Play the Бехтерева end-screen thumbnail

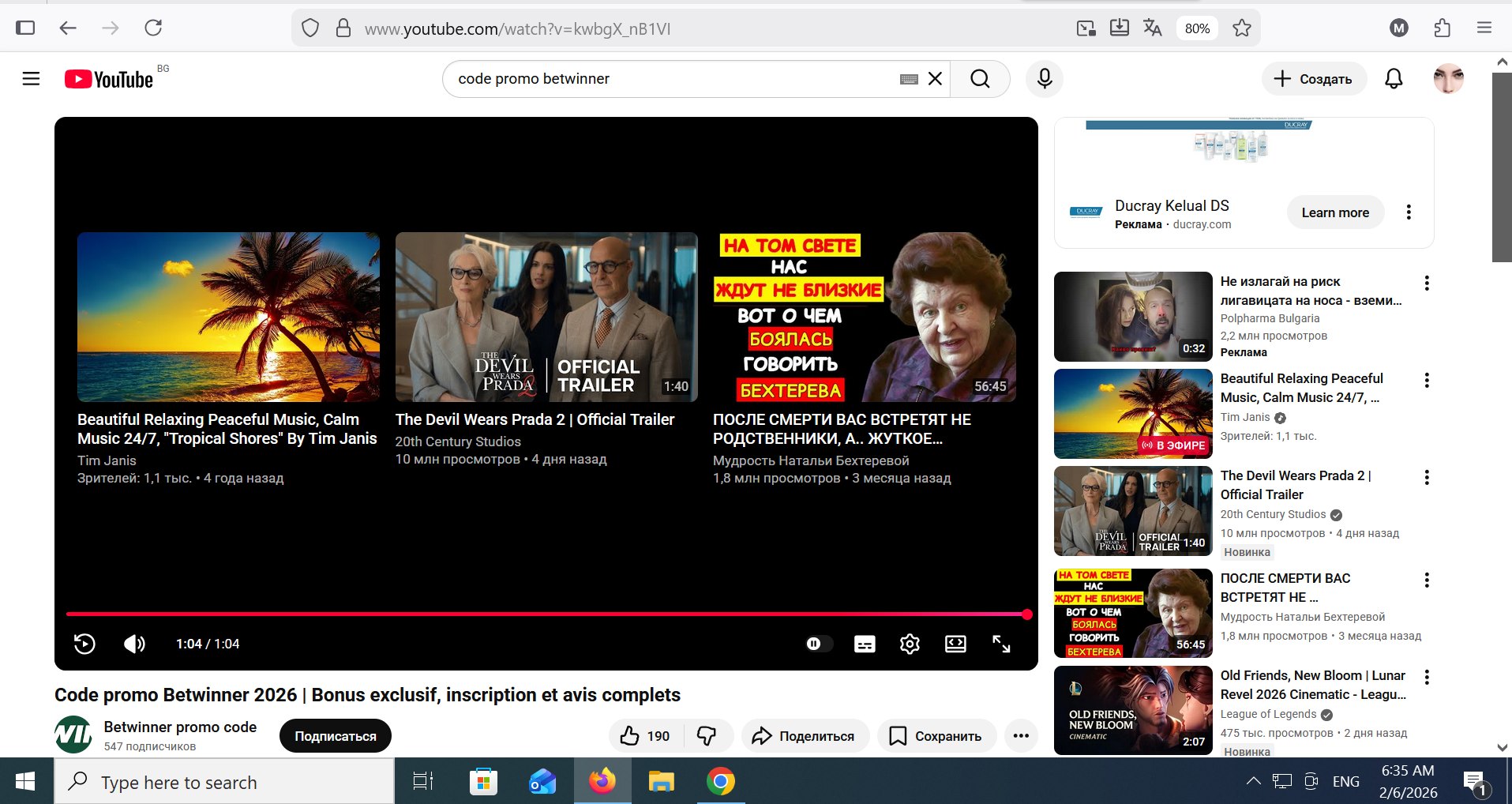coord(865,317)
